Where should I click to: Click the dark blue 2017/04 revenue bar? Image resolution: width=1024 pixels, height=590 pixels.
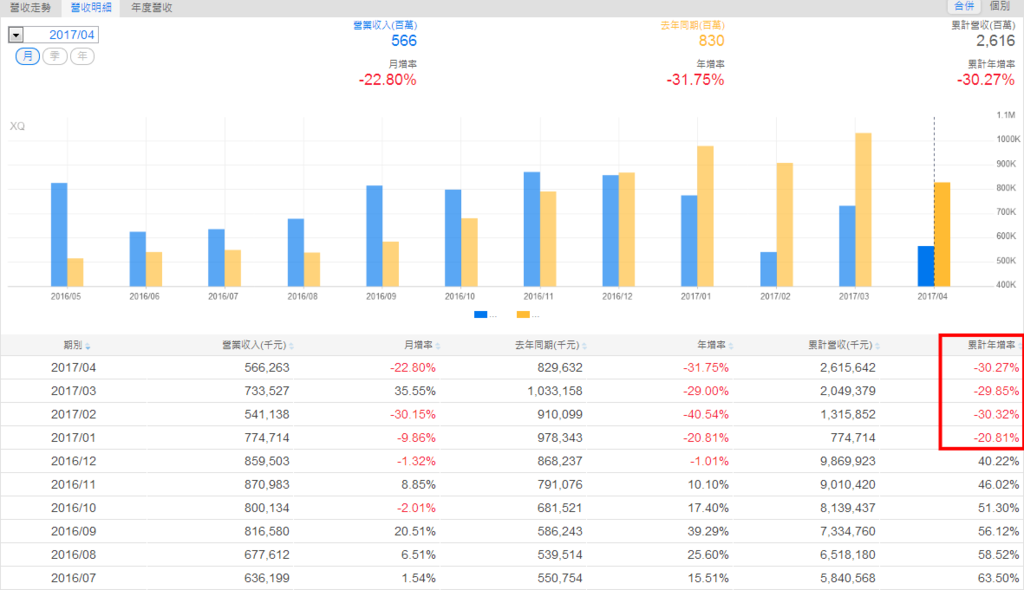click(925, 266)
